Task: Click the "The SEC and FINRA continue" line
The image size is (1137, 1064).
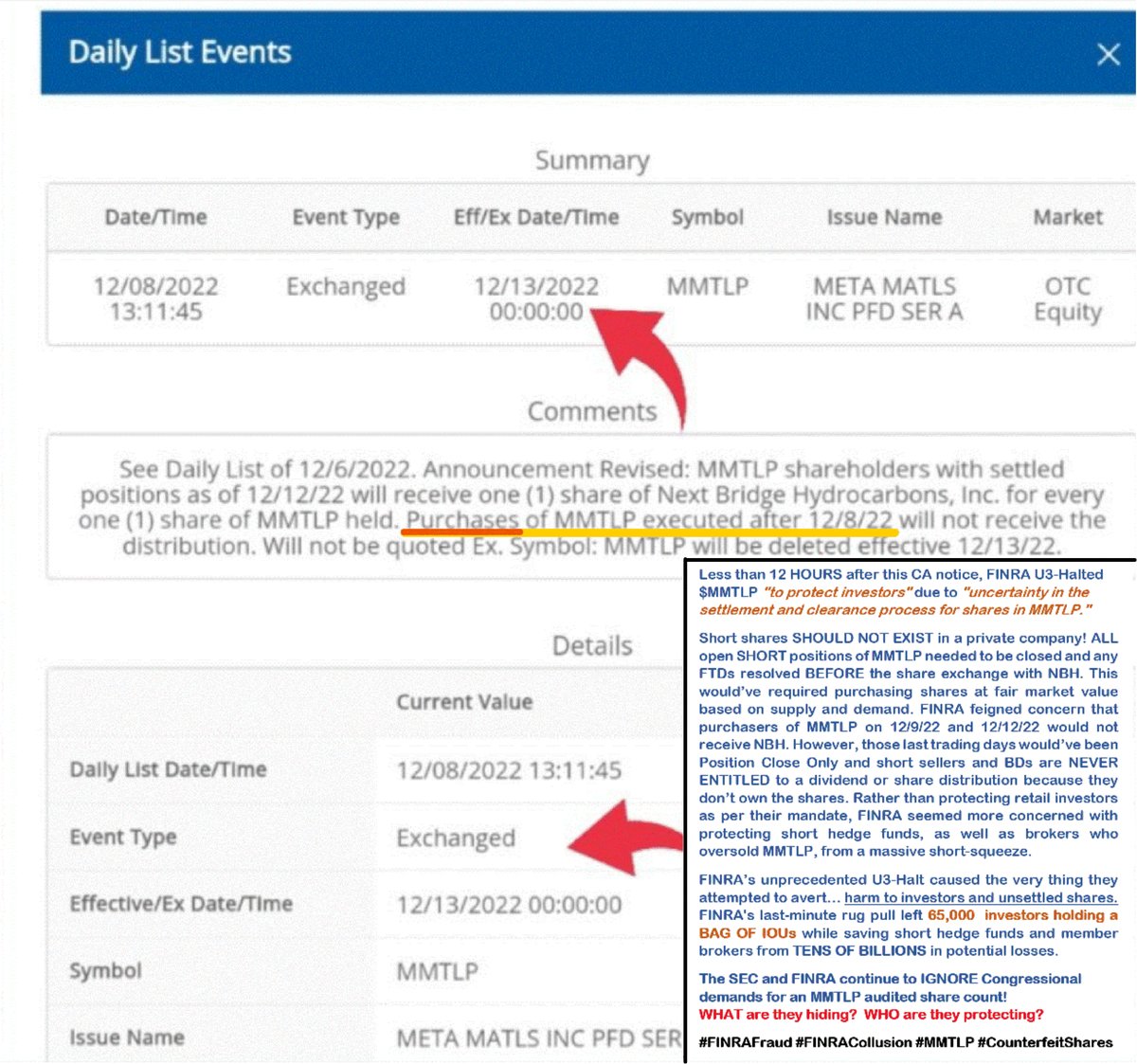Action: point(890,987)
